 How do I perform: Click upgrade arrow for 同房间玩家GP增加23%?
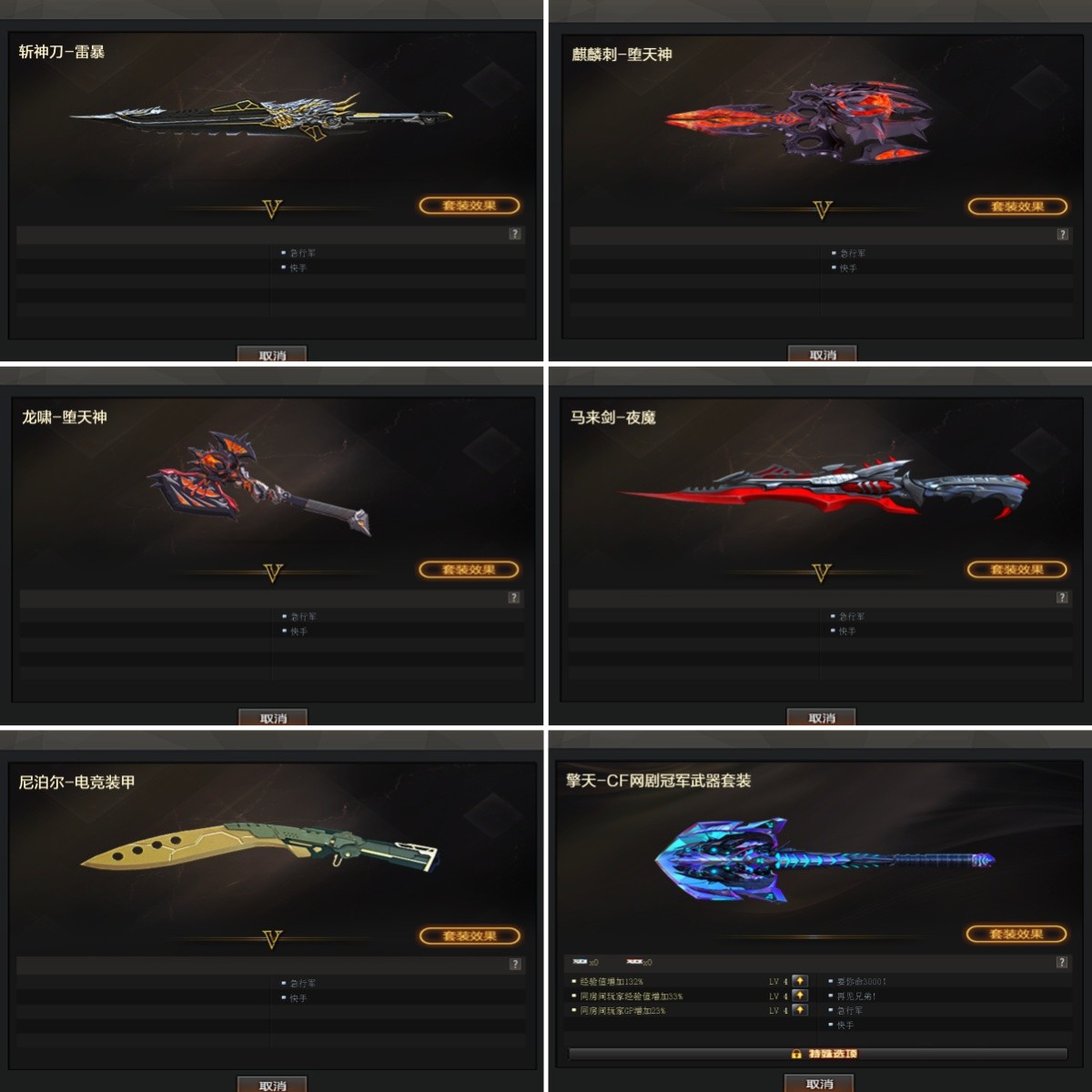tap(800, 1010)
